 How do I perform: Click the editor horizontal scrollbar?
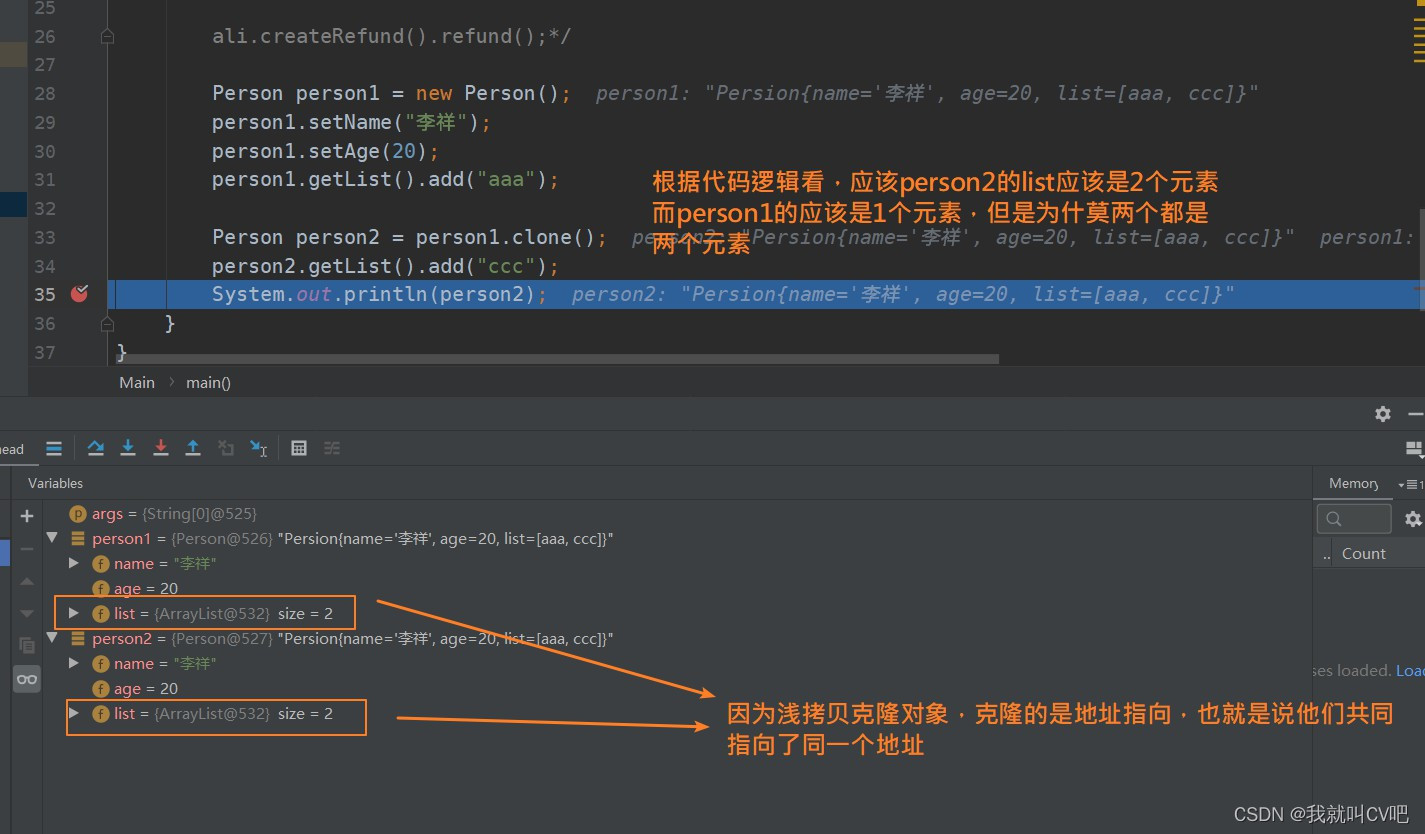pos(559,358)
